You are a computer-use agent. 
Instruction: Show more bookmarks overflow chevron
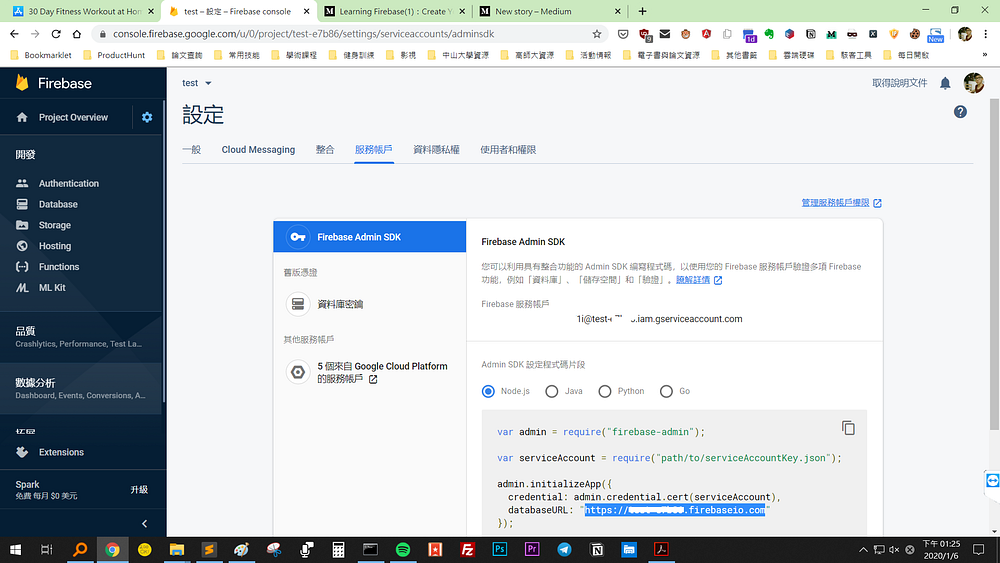coord(985,55)
